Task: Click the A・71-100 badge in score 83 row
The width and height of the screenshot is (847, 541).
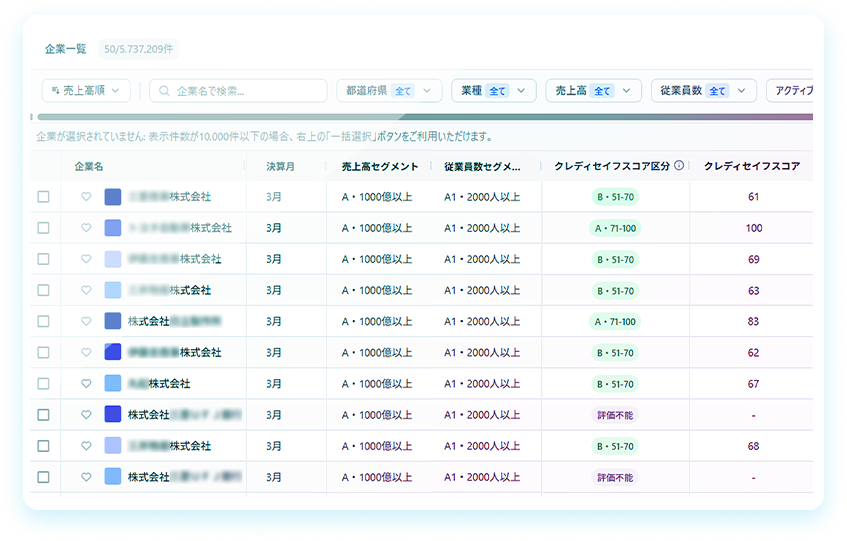Action: pyautogui.click(x=615, y=321)
